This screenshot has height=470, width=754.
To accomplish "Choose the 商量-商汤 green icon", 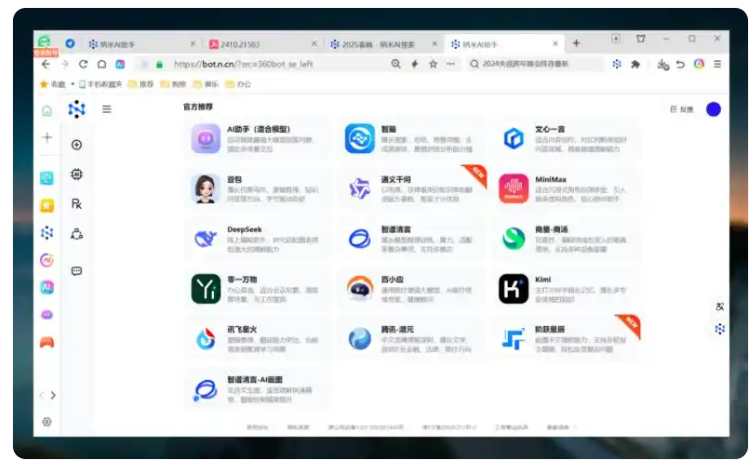I will click(514, 239).
